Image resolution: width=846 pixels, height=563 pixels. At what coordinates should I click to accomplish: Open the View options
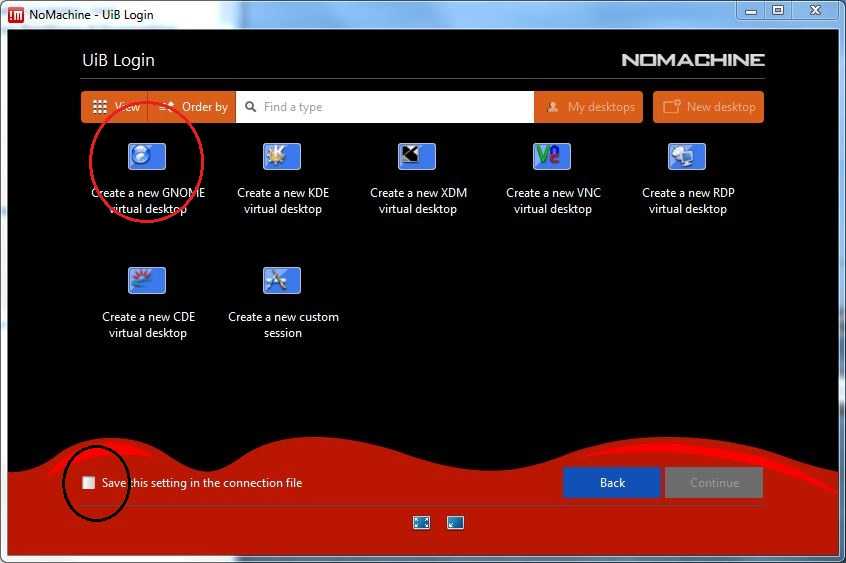(114, 107)
